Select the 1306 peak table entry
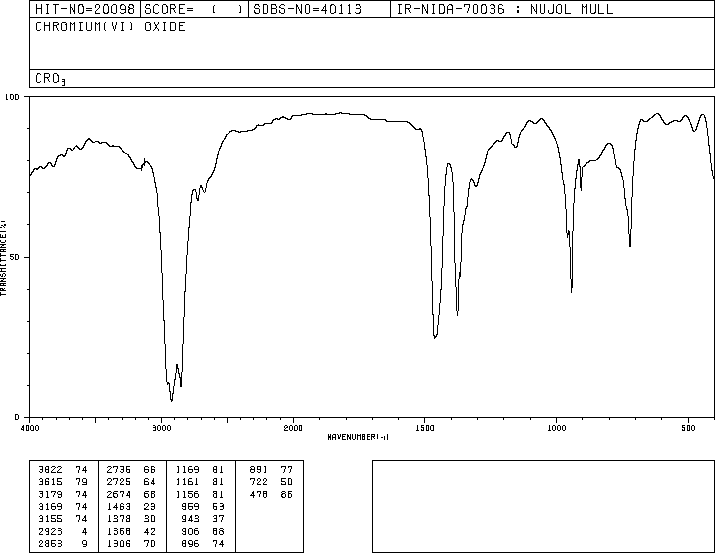The width and height of the screenshot is (715, 553). tap(119, 544)
